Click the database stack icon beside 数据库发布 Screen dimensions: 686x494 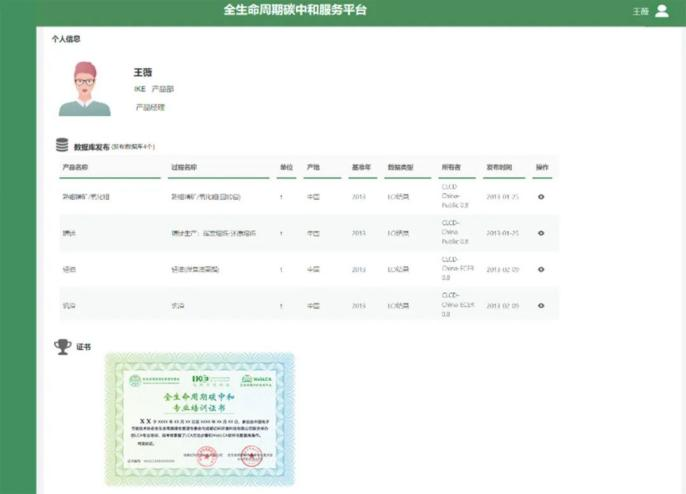62,145
